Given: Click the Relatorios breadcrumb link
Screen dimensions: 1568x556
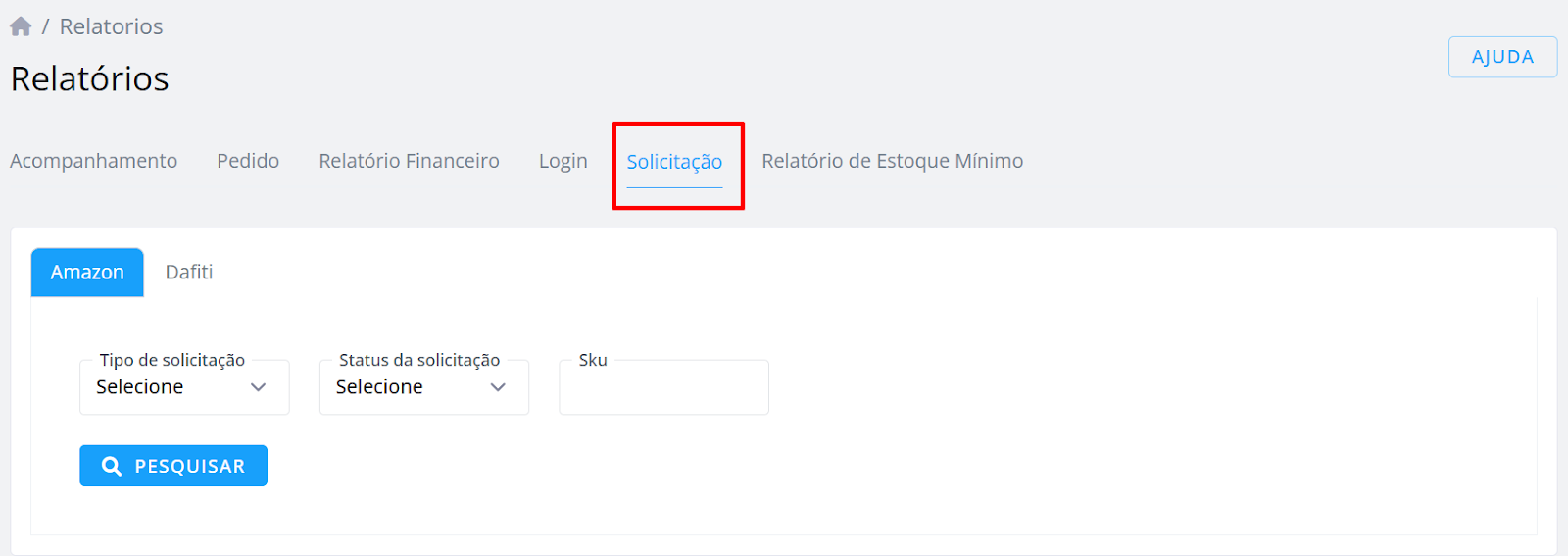Looking at the screenshot, I should 112,26.
